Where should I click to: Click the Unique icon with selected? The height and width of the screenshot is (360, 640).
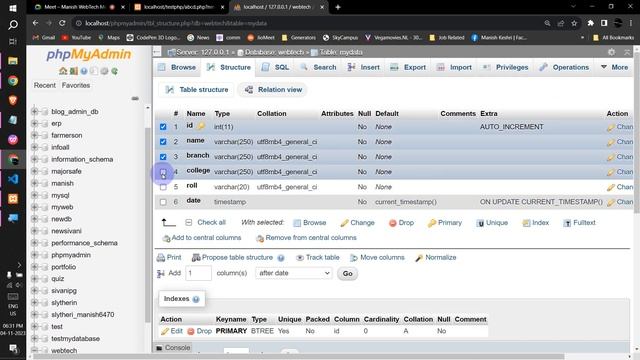click(480, 223)
